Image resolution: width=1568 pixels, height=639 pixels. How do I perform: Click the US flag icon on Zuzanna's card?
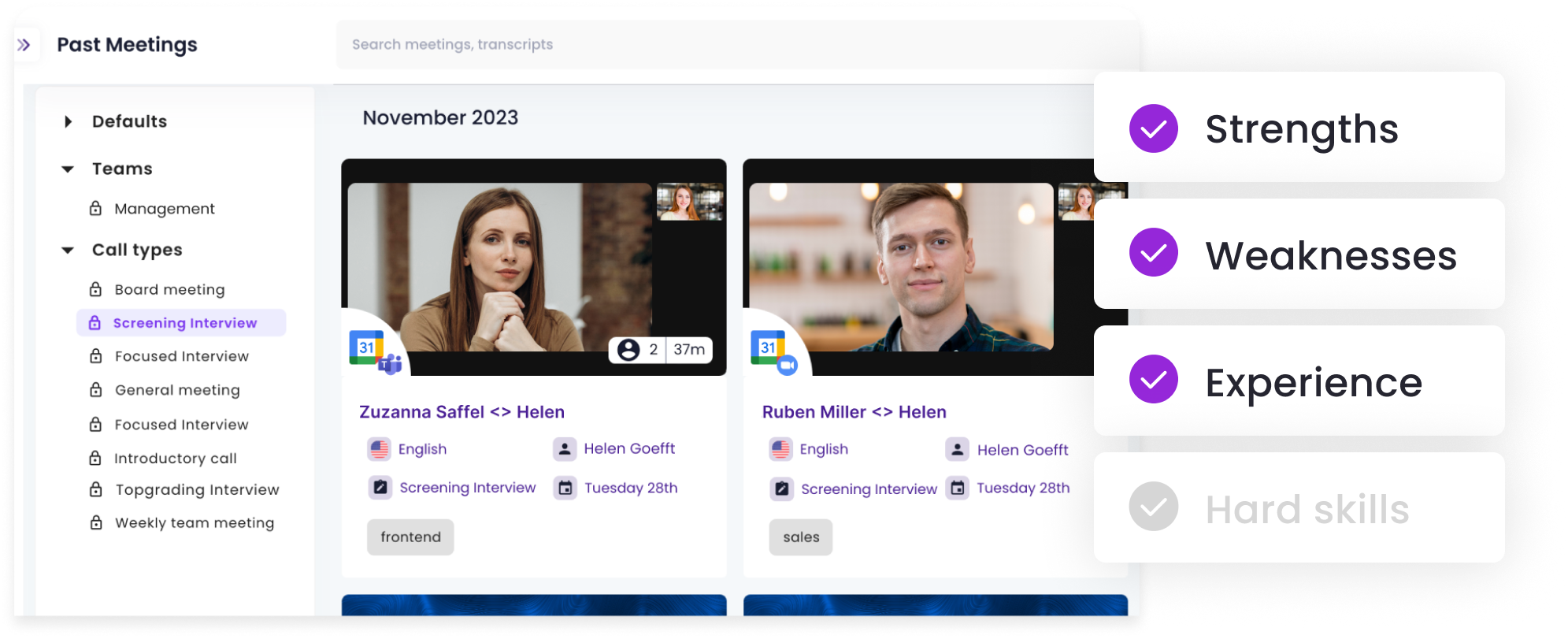pyautogui.click(x=380, y=449)
